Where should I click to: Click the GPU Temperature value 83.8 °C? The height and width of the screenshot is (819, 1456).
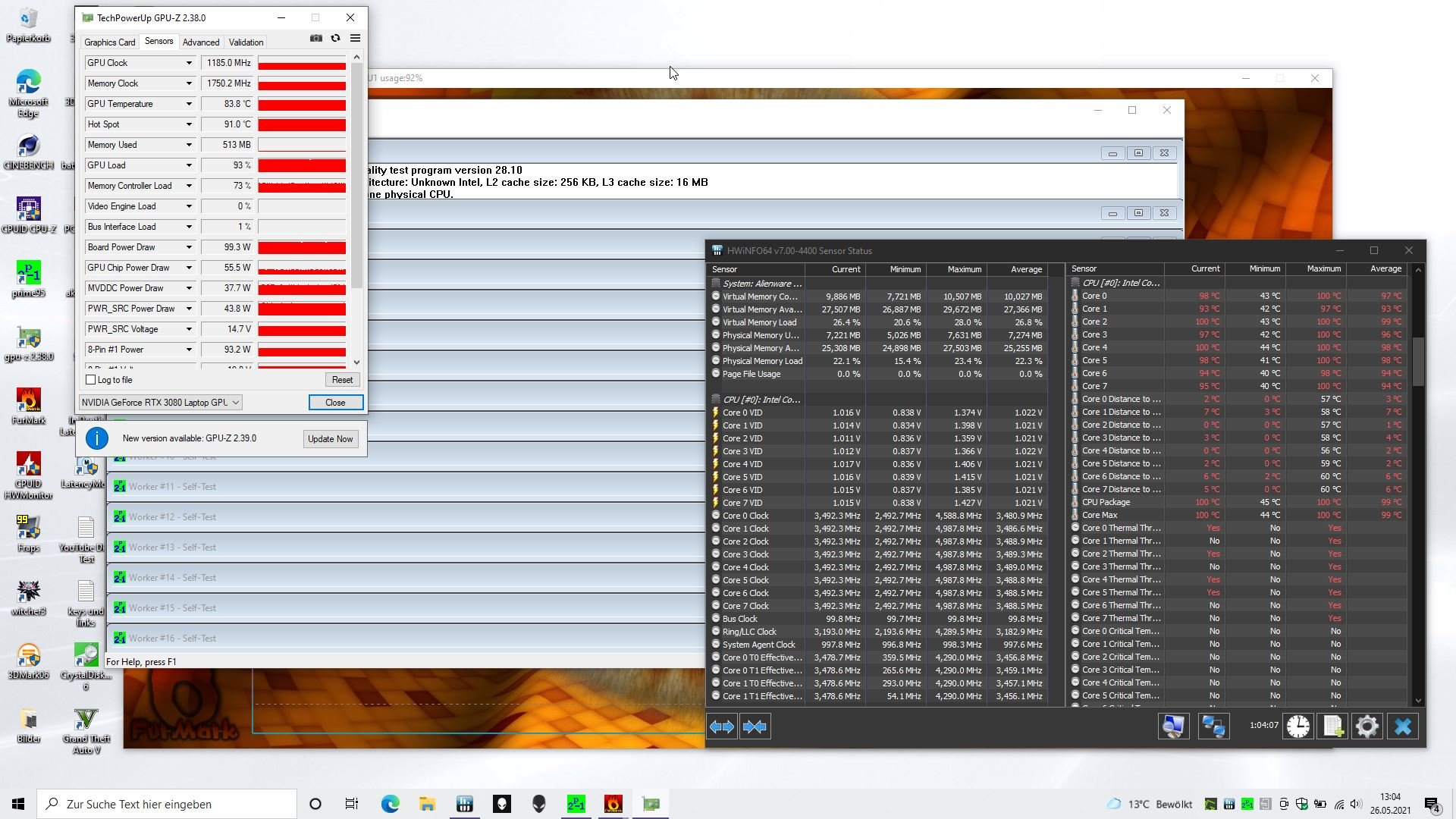(x=225, y=104)
